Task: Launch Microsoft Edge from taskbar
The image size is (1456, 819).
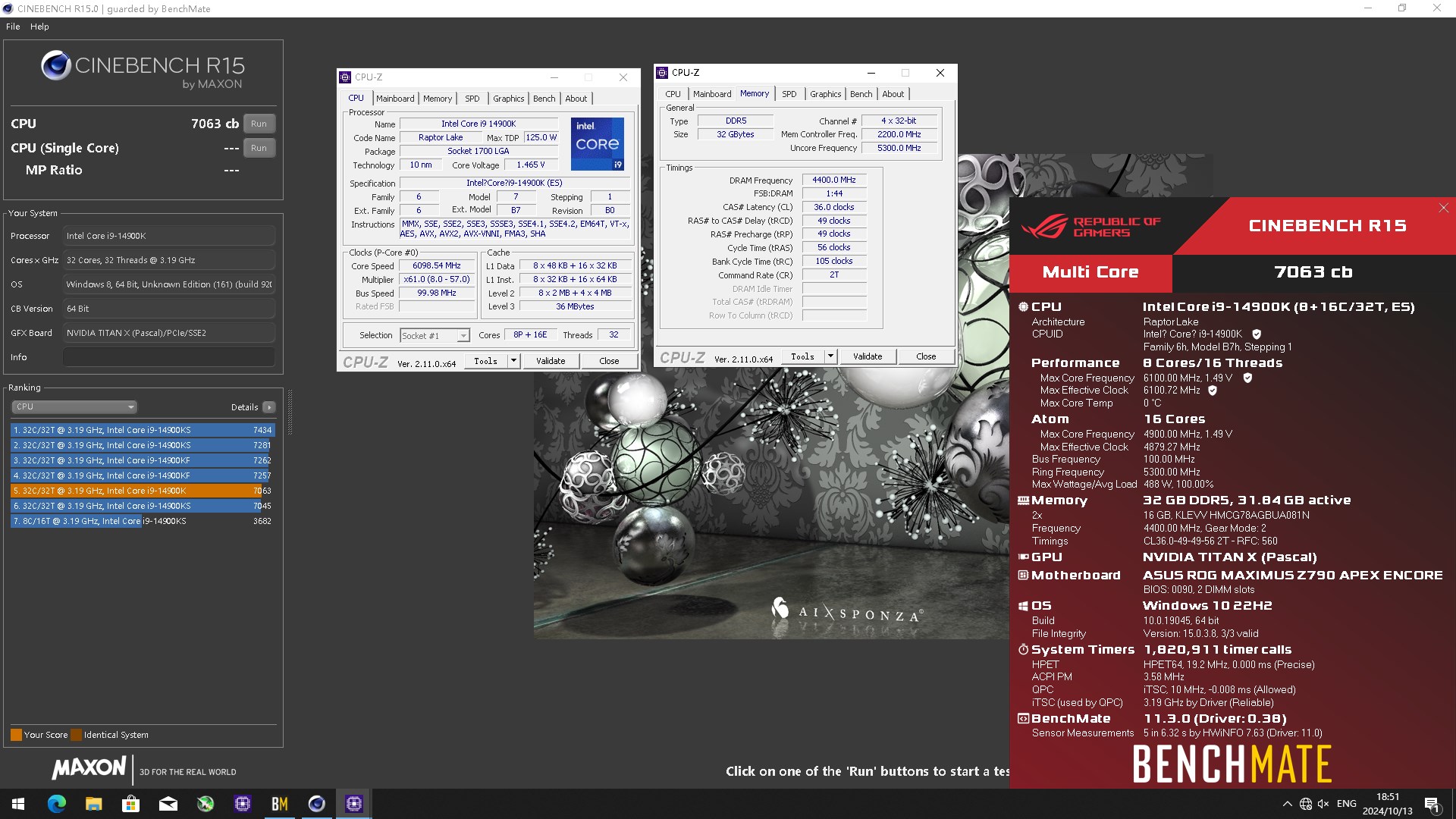Action: coord(56,804)
